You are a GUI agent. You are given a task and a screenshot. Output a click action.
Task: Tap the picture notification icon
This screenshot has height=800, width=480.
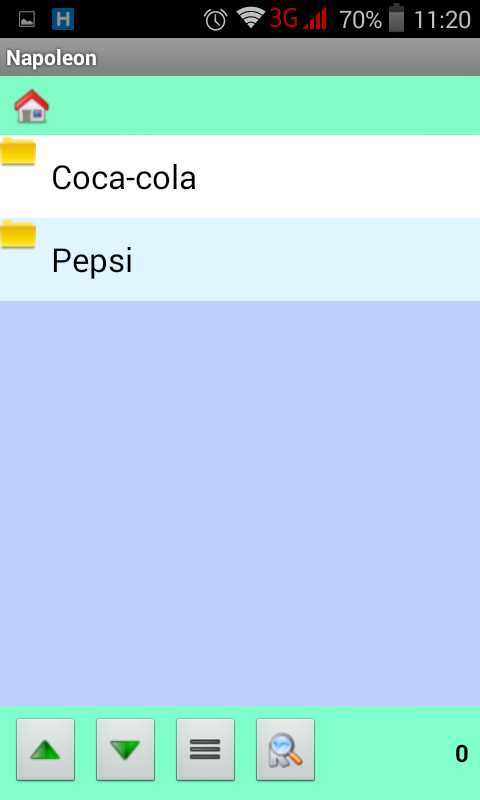click(27, 19)
